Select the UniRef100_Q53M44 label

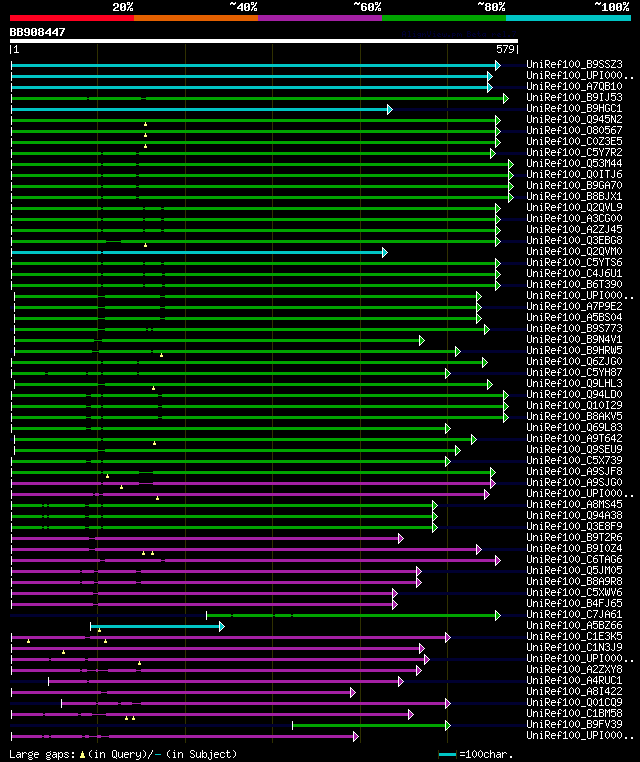click(x=574, y=163)
